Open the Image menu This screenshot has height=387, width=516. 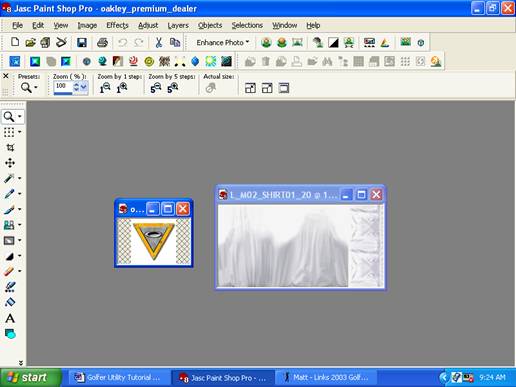pyautogui.click(x=87, y=25)
